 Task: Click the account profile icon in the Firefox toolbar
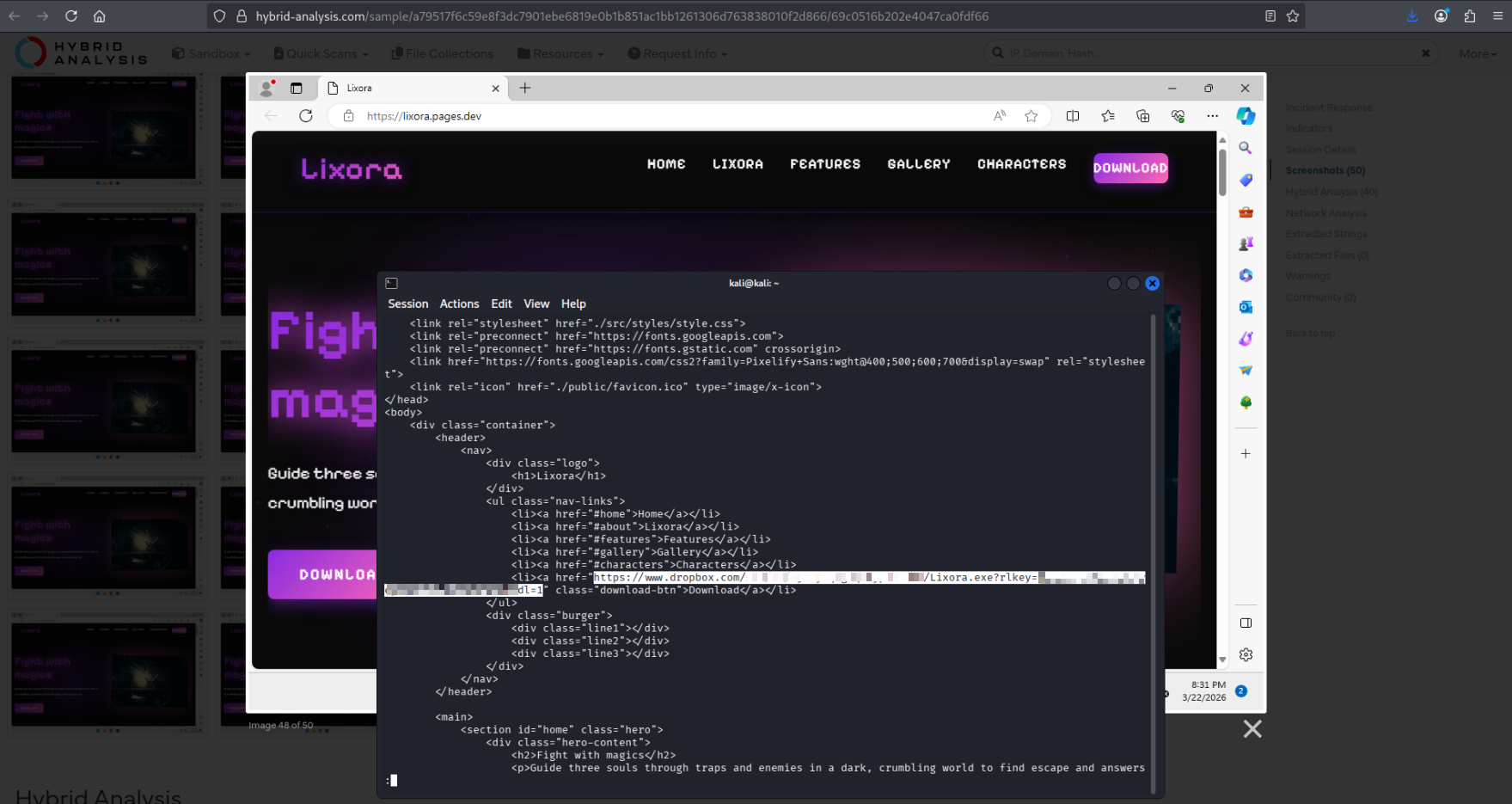coord(1442,15)
